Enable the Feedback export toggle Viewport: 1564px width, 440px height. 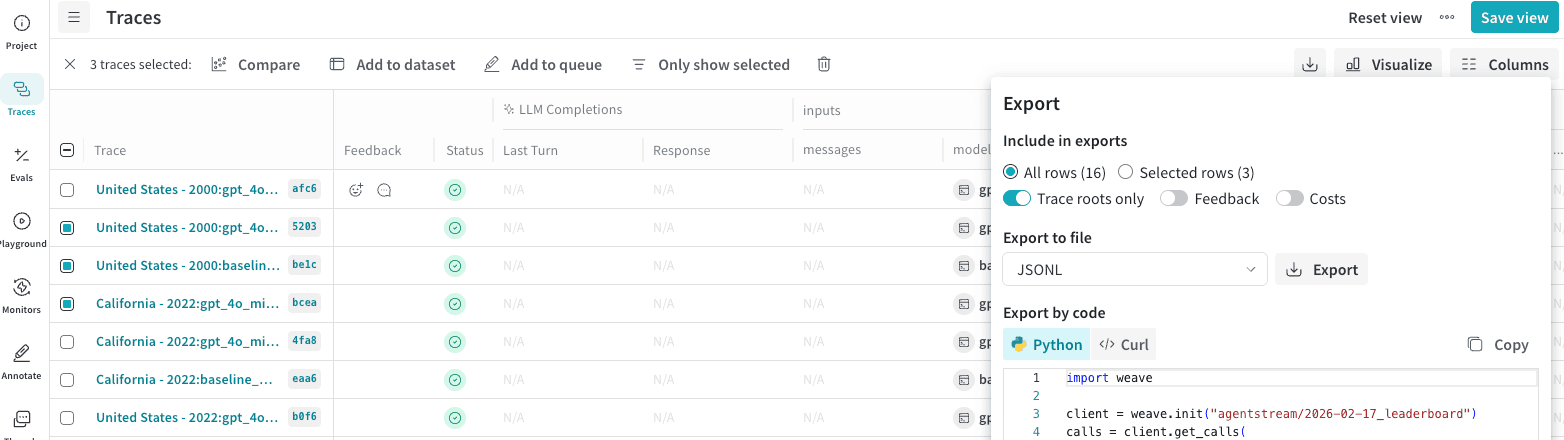click(x=1174, y=198)
